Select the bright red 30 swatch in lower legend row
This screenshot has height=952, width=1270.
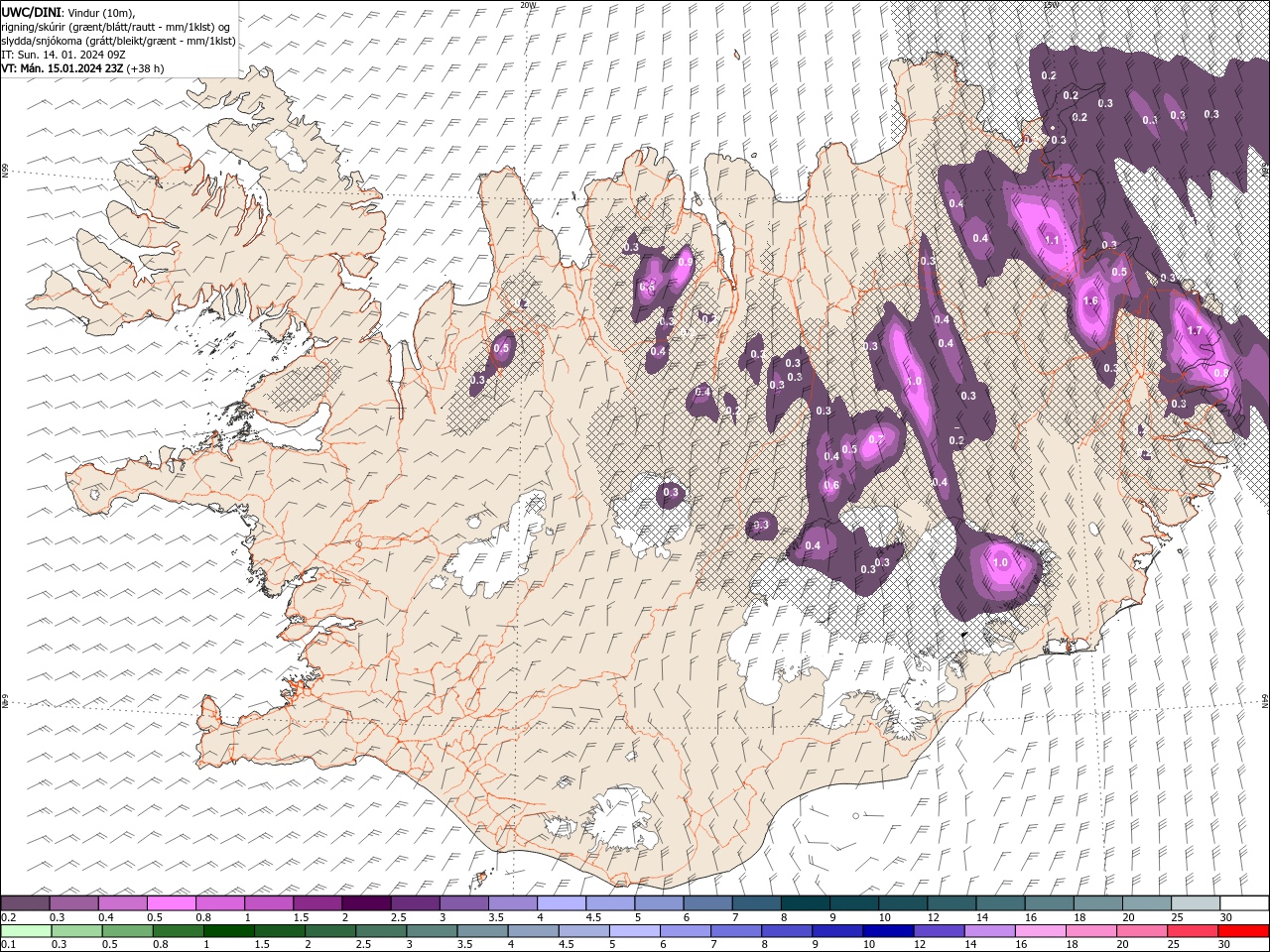pos(1243,931)
